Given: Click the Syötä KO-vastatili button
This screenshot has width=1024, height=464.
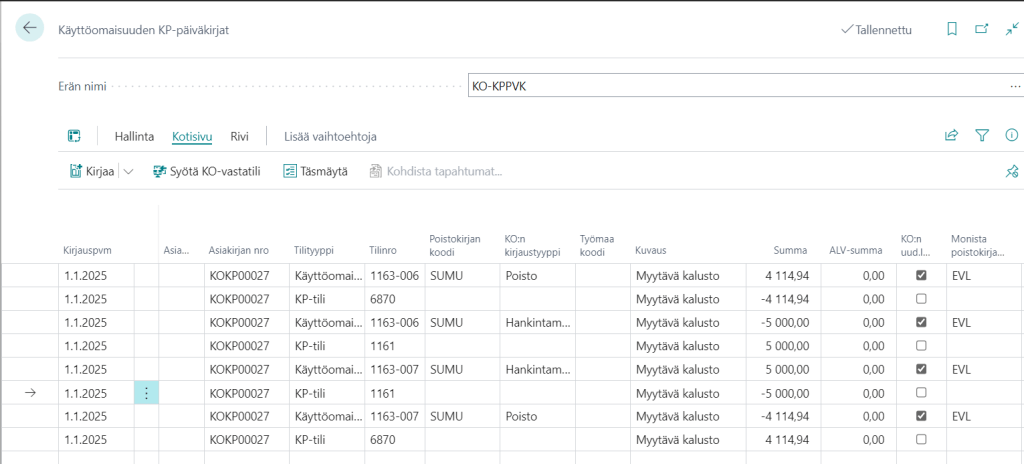Looking at the screenshot, I should click(x=207, y=172).
